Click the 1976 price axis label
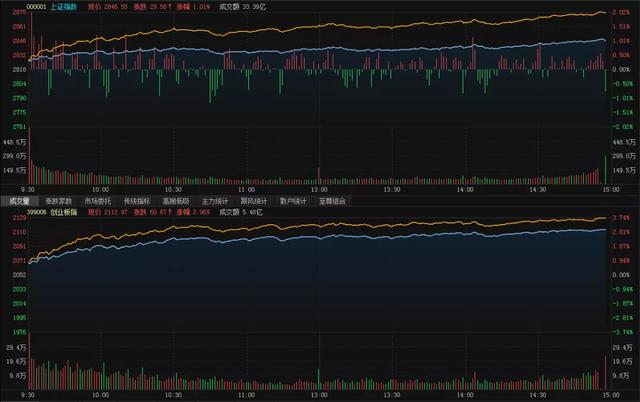 point(19,332)
